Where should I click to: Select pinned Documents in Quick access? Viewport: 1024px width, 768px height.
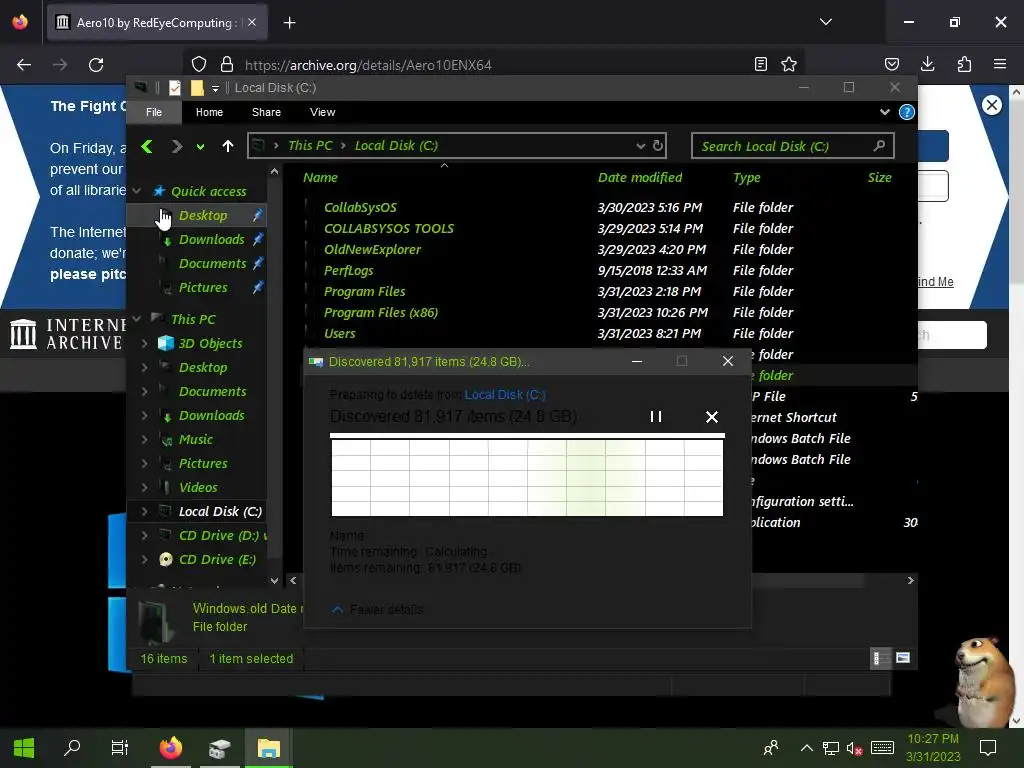click(x=213, y=264)
